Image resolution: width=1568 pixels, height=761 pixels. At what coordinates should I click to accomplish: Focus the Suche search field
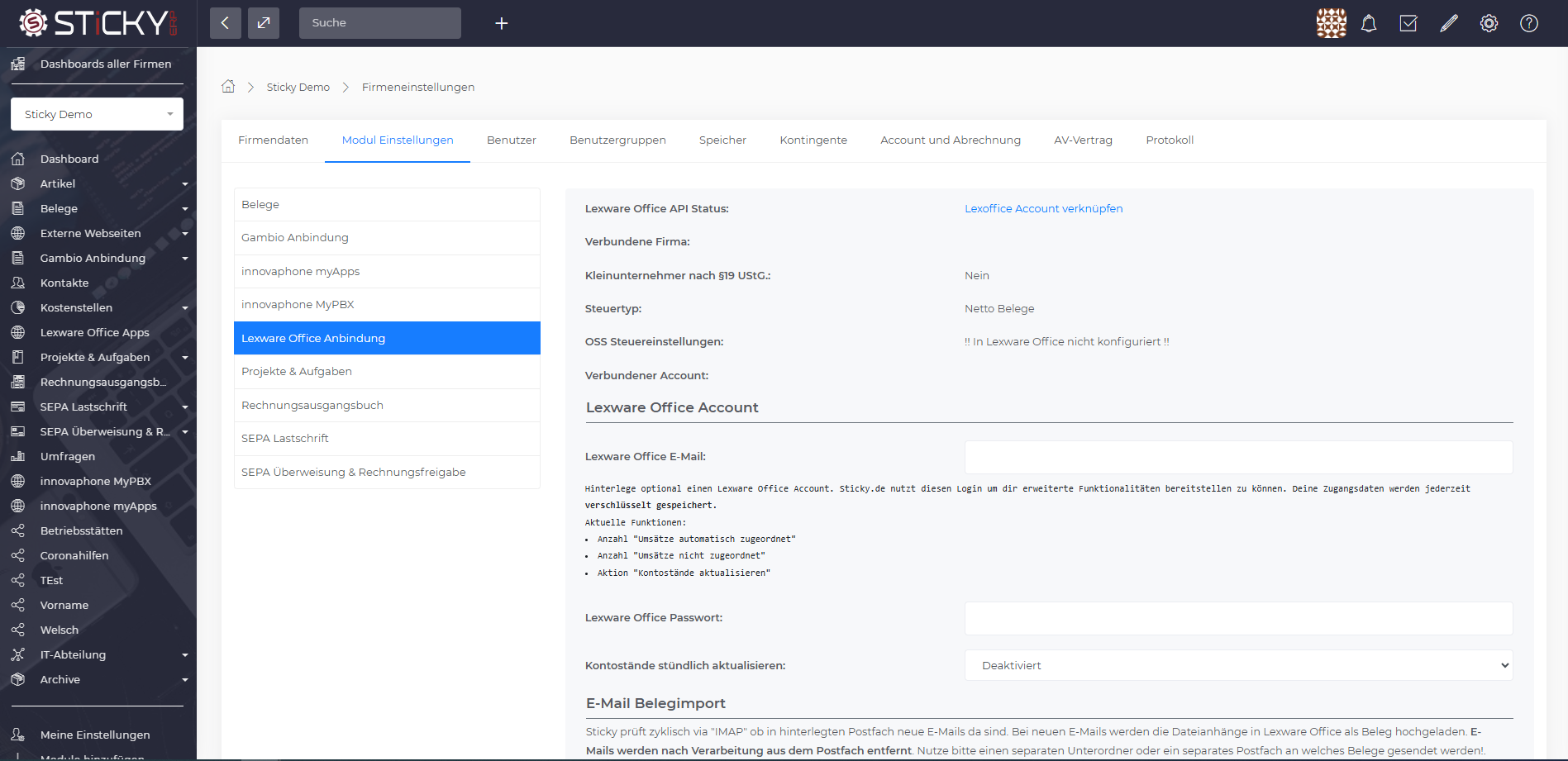pos(380,23)
